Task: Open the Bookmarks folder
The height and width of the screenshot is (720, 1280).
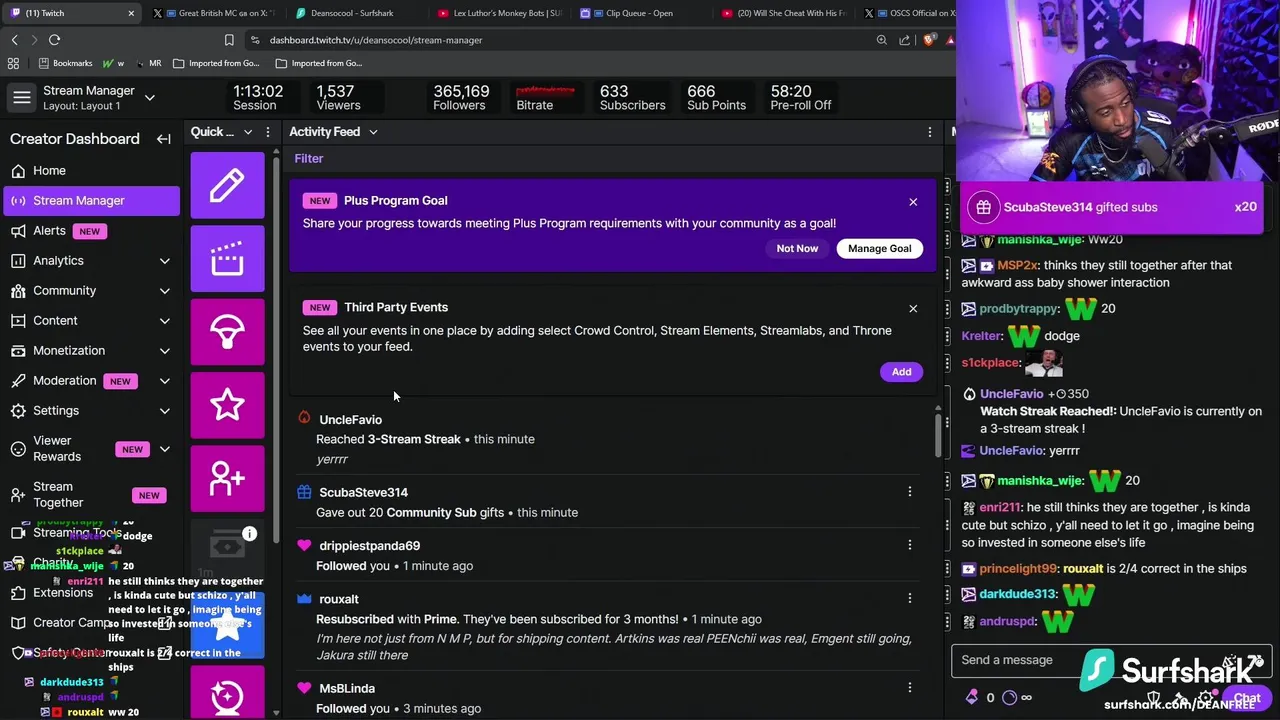Action: pyautogui.click(x=65, y=63)
